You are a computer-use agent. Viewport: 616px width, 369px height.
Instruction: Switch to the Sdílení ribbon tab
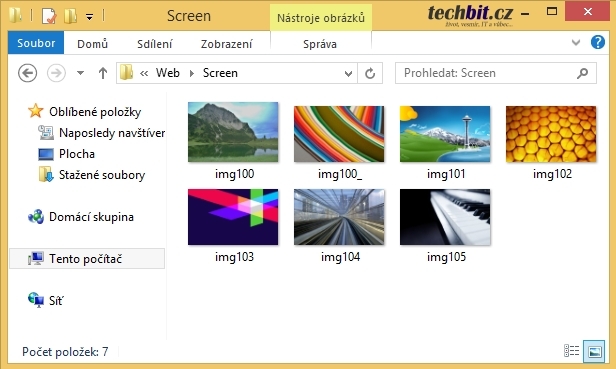coord(154,44)
